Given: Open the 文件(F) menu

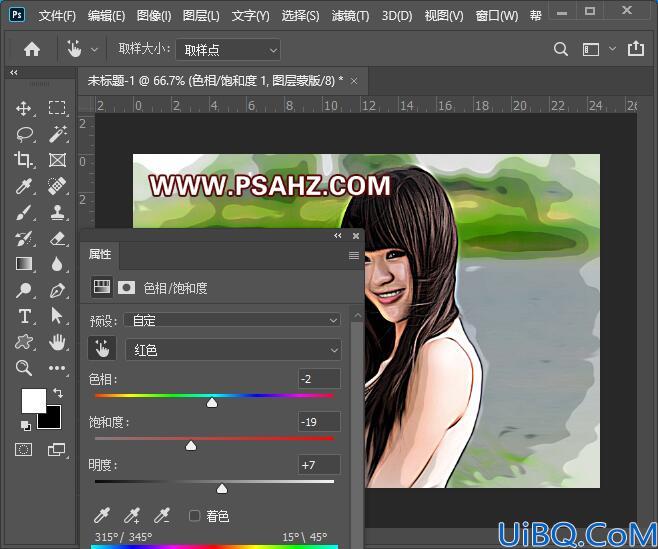Looking at the screenshot, I should pos(57,16).
